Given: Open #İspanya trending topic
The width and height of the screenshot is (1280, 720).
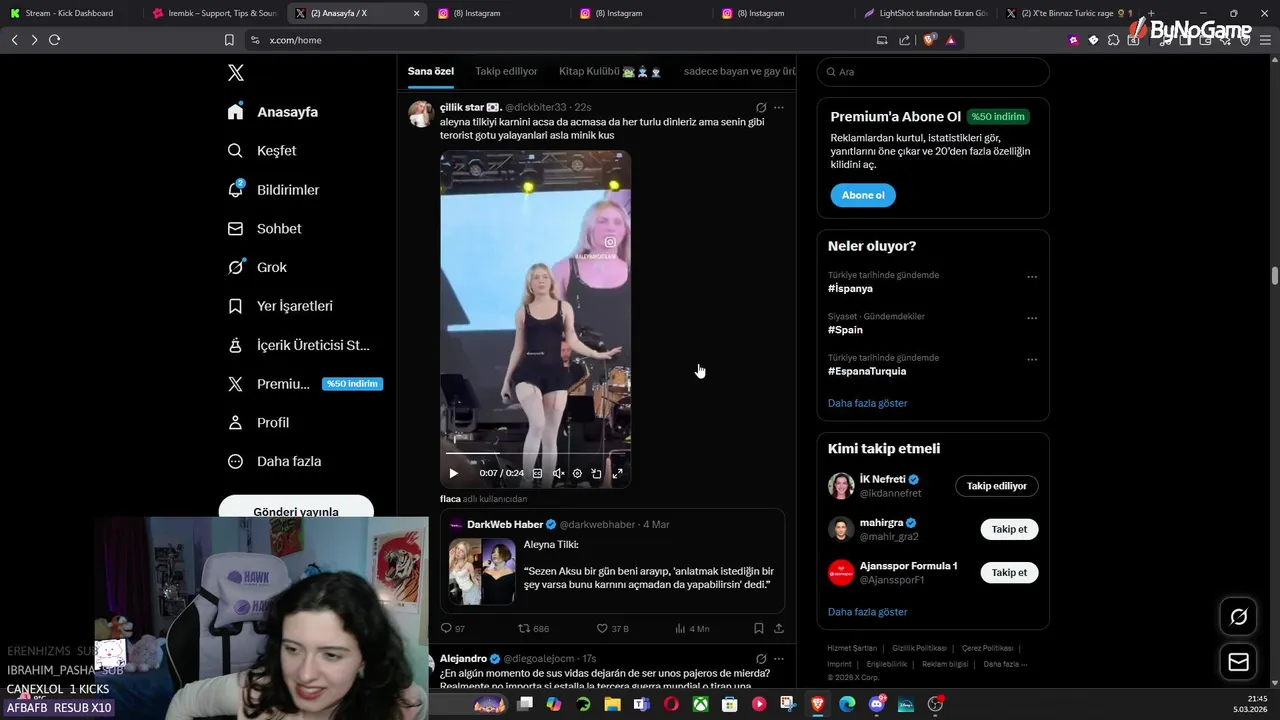Looking at the screenshot, I should [850, 289].
